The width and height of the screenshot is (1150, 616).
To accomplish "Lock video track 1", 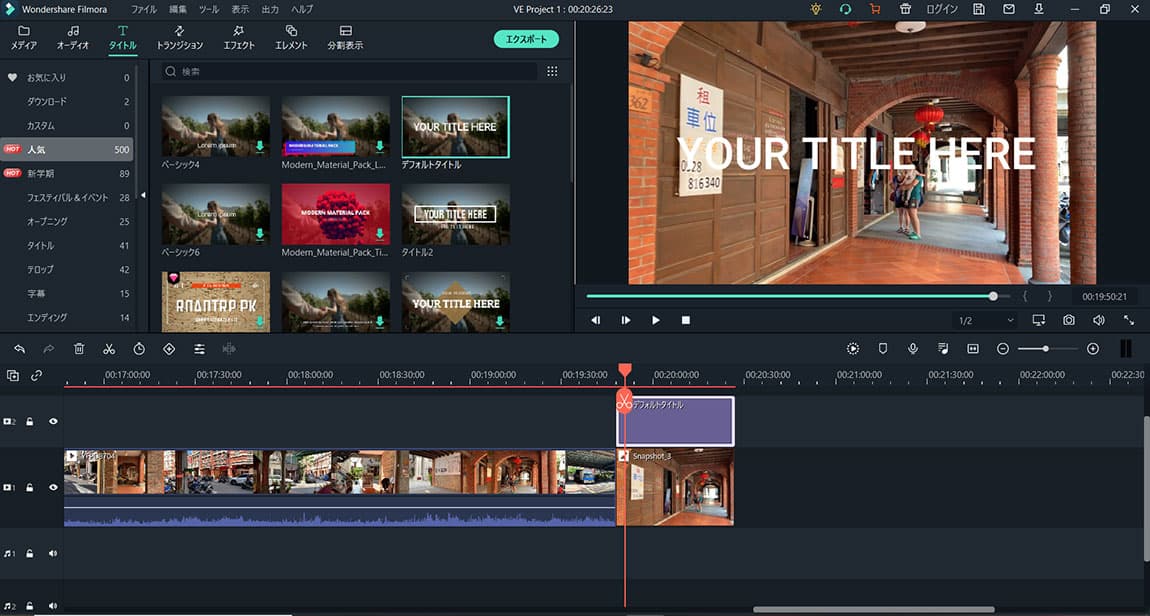I will (30, 488).
